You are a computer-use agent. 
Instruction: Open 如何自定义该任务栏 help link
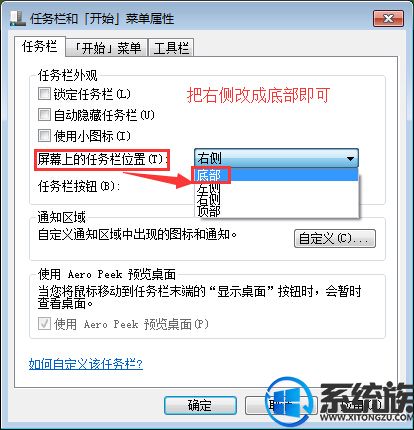pos(86,363)
